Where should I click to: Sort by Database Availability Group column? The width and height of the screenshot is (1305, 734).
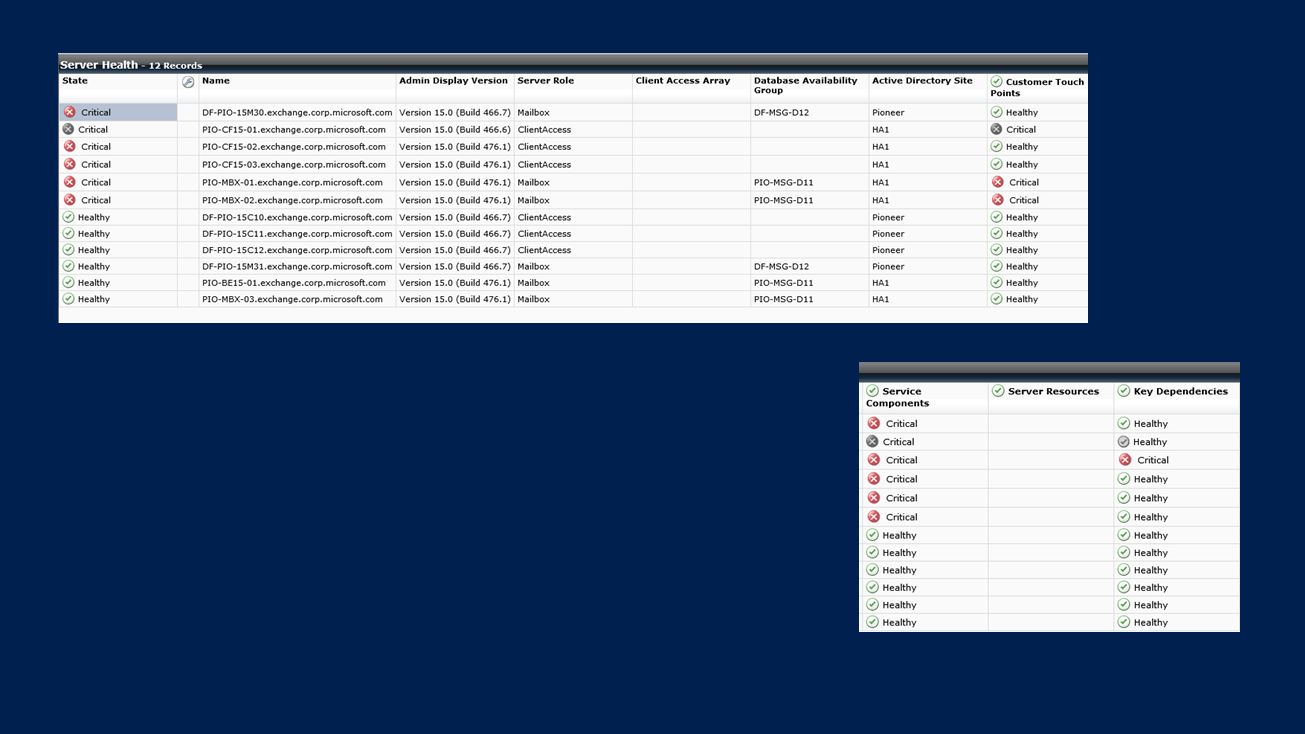point(806,86)
